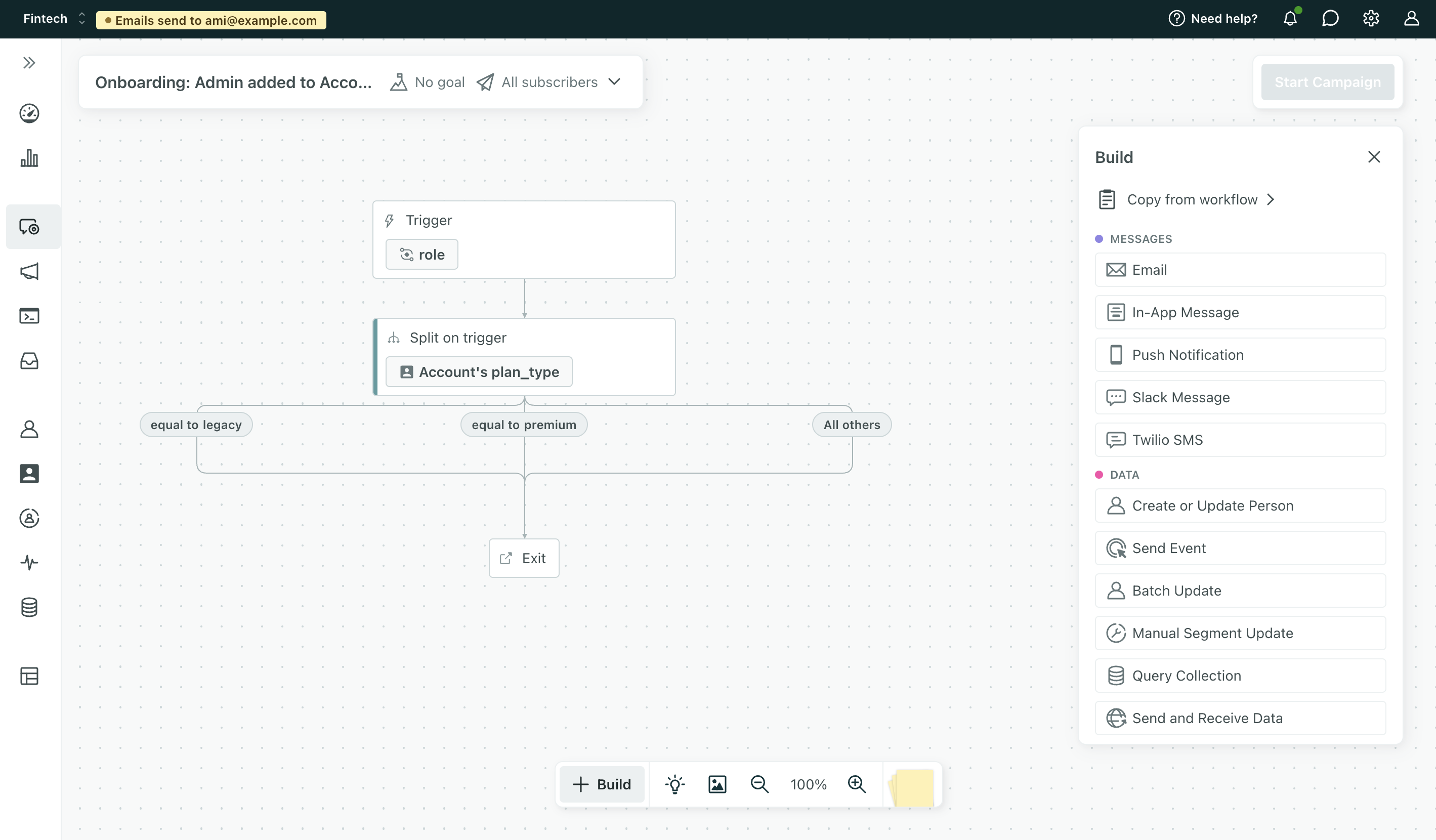Image resolution: width=1436 pixels, height=840 pixels.
Task: Expand the collapsed left sidebar
Action: [x=29, y=63]
